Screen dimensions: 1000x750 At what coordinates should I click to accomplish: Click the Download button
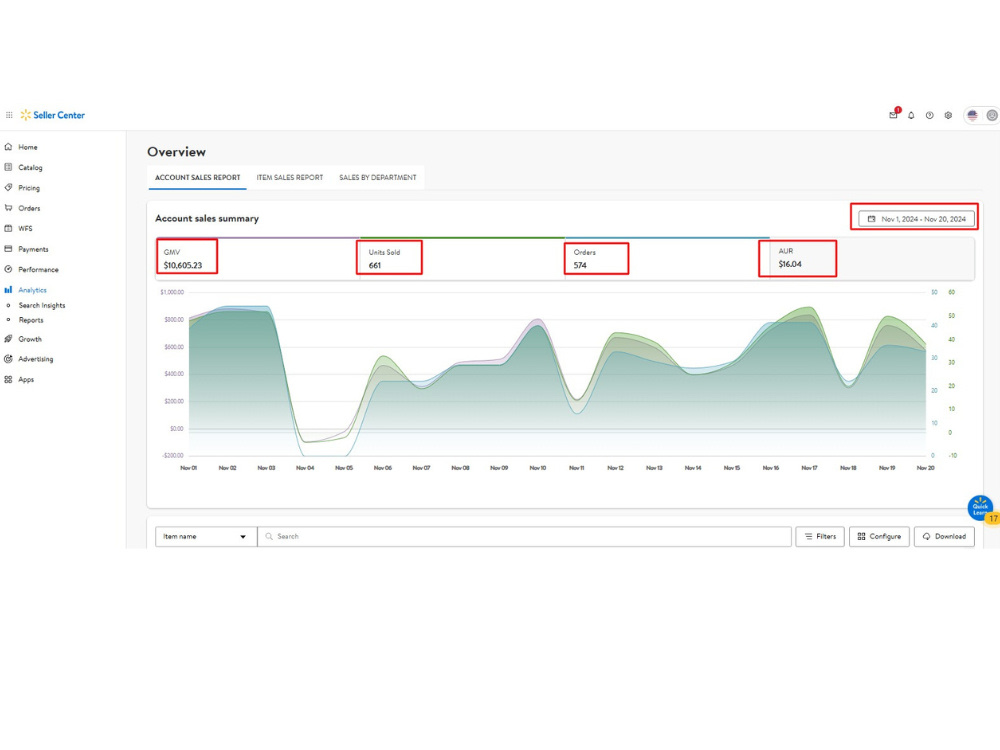(x=945, y=536)
